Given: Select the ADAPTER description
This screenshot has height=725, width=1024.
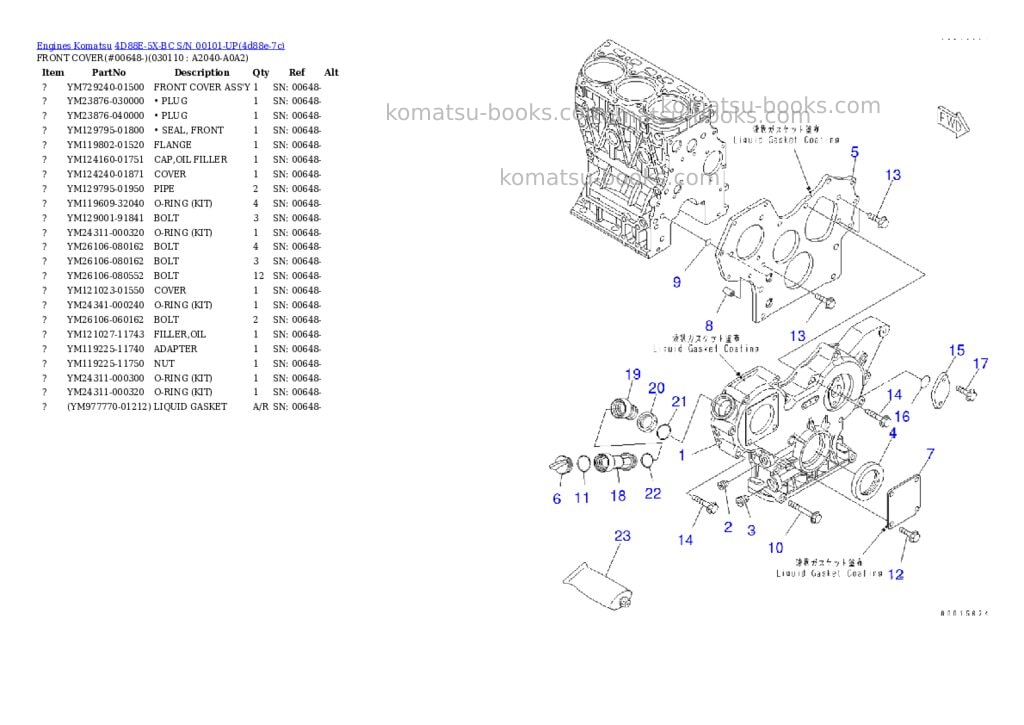Looking at the screenshot, I should pos(175,349).
